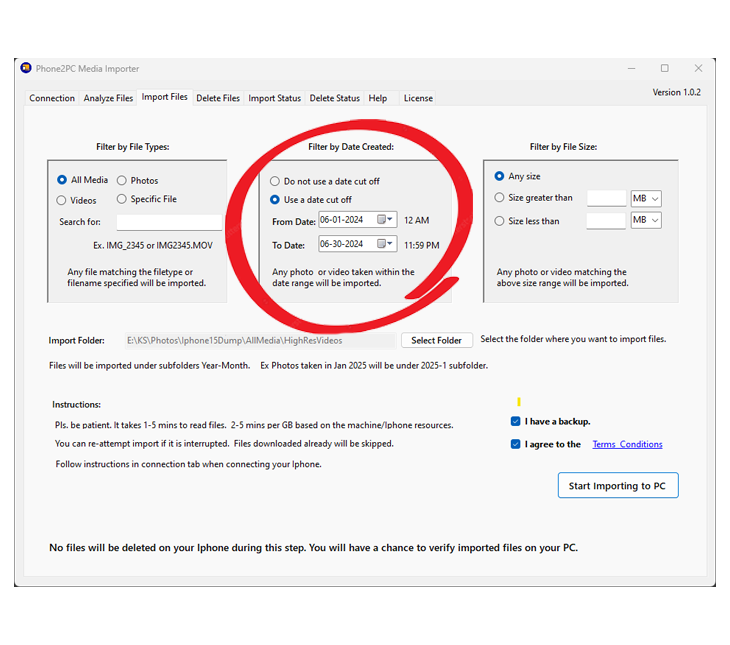Viewport: 730px width, 645px height.
Task: Click the Size greater than value field
Action: (606, 198)
